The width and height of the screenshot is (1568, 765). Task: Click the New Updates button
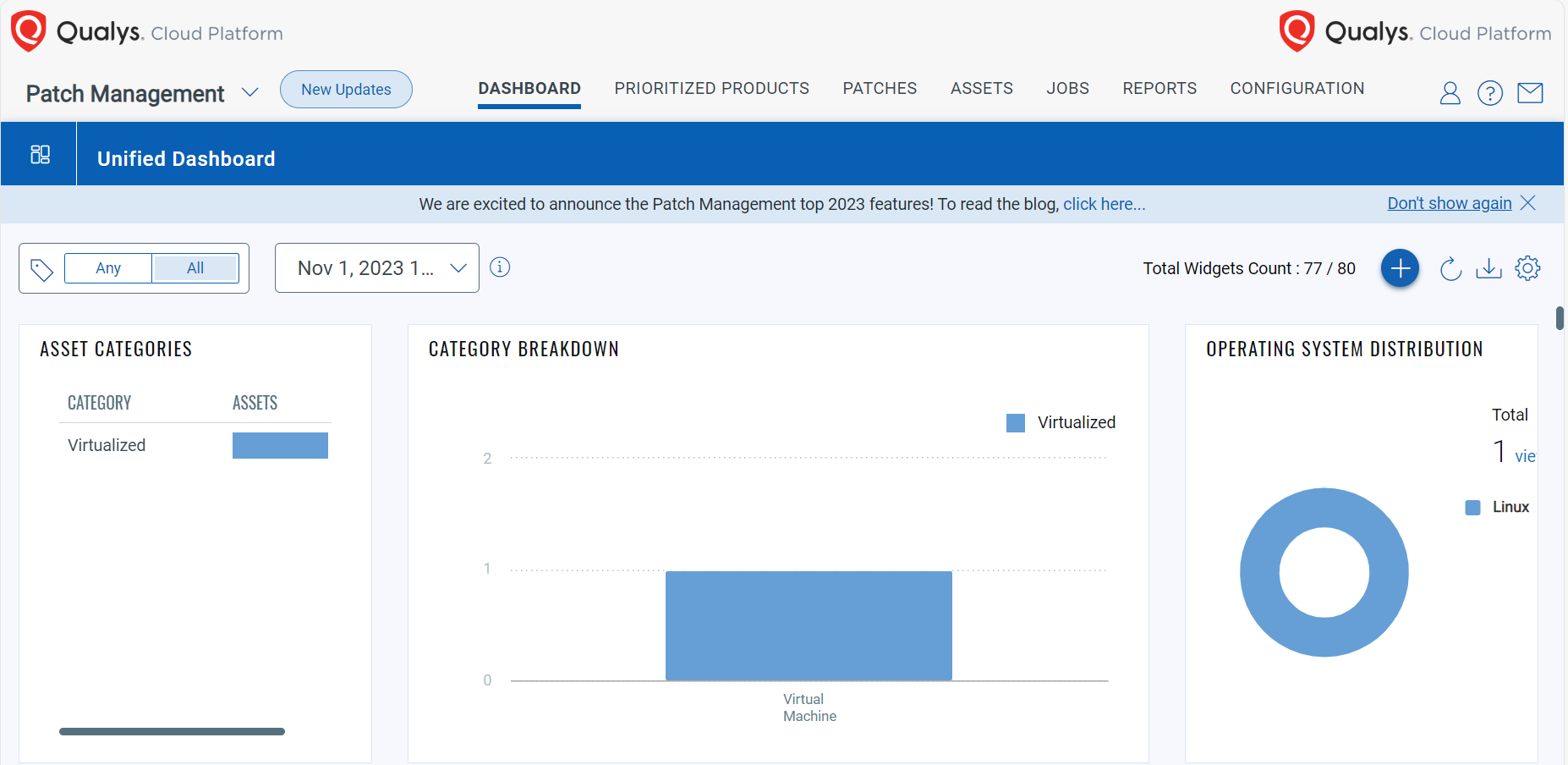coord(345,89)
